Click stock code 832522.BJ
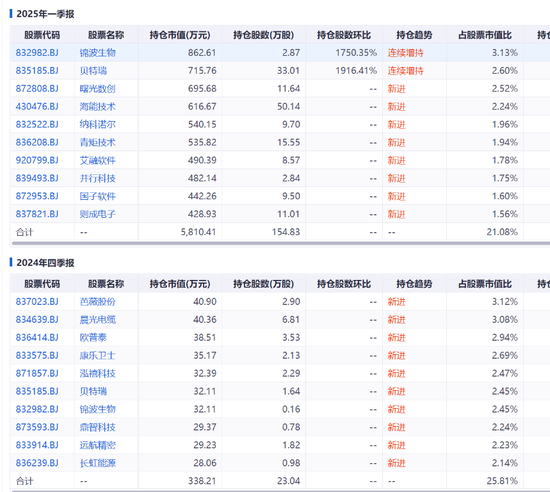Image resolution: width=550 pixels, height=492 pixels. (x=37, y=124)
